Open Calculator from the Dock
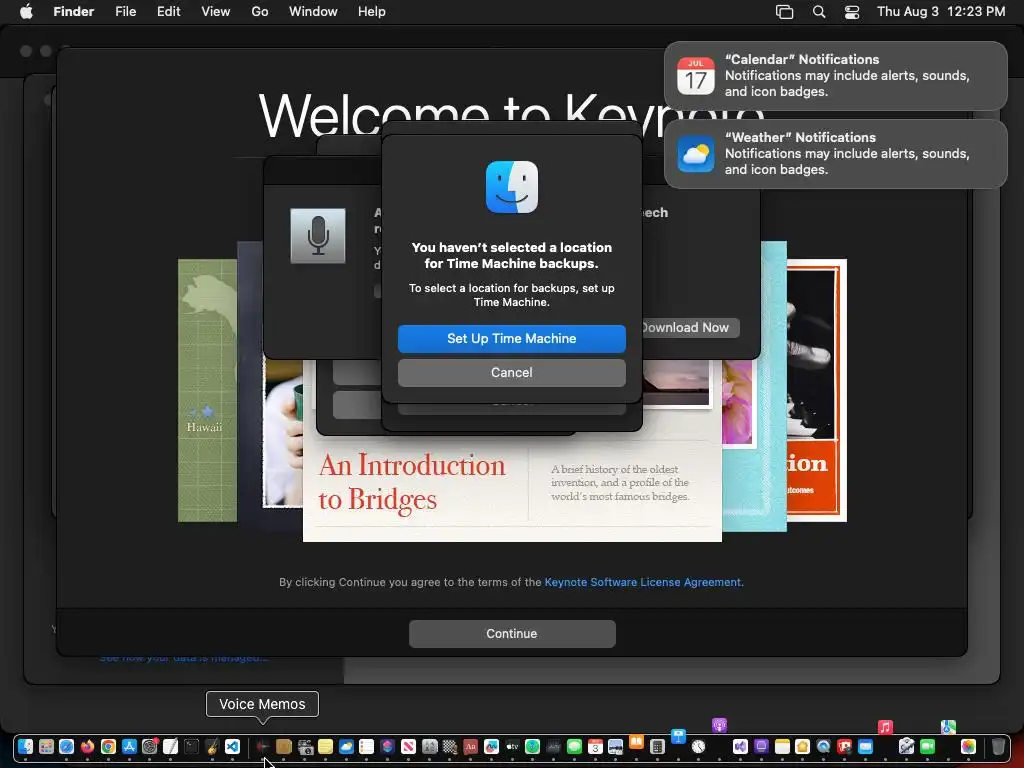The image size is (1024, 768). 657,746
